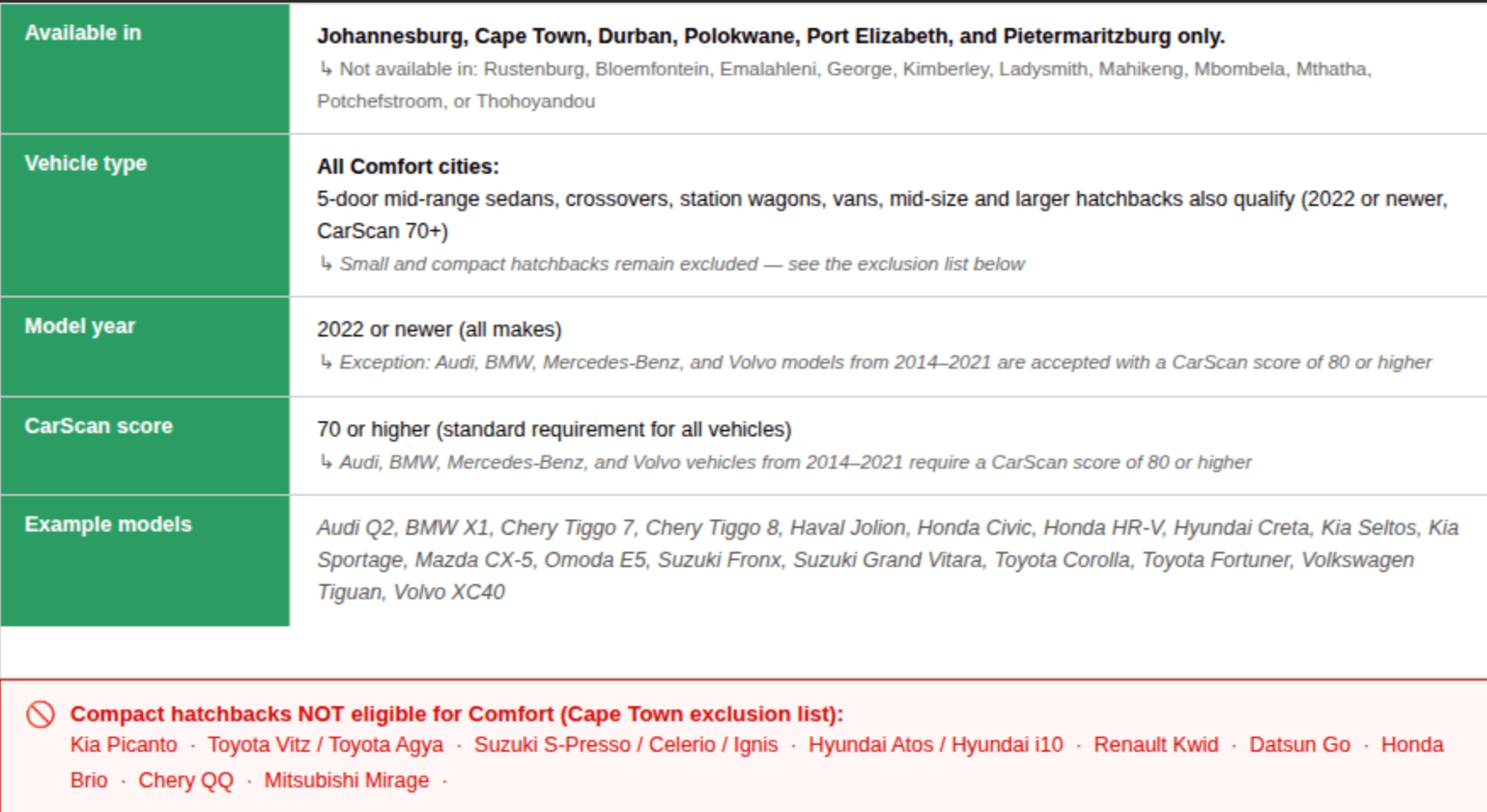Click the 'Model year' row header

pos(145,347)
